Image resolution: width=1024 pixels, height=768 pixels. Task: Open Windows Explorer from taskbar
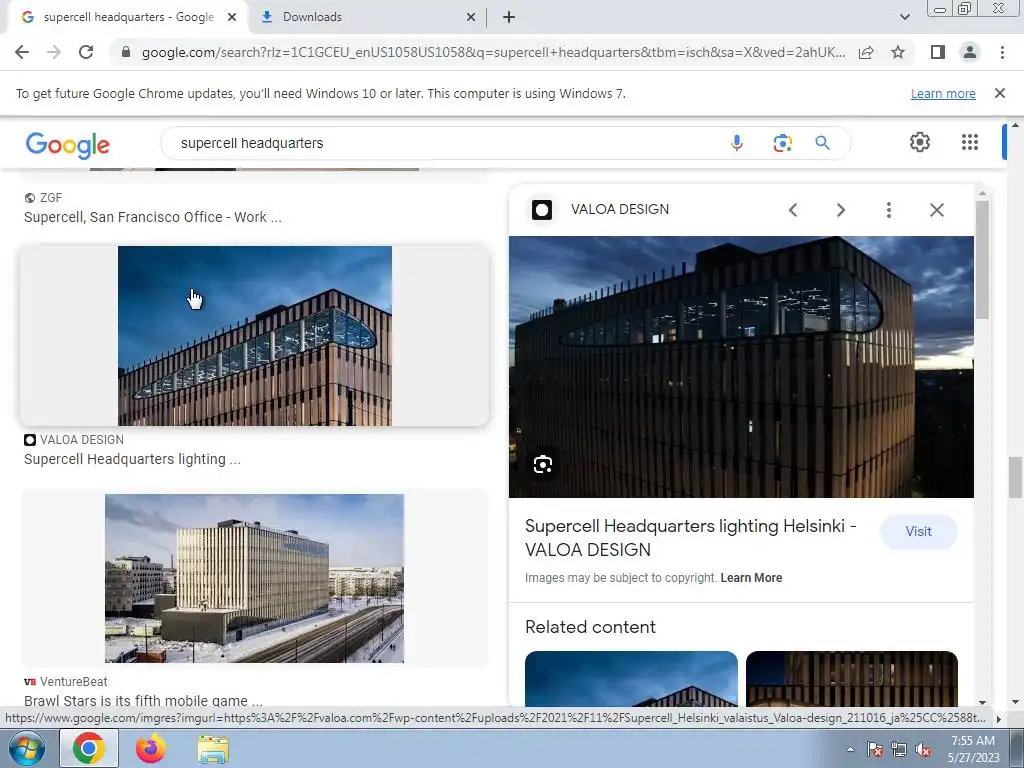pyautogui.click(x=213, y=749)
